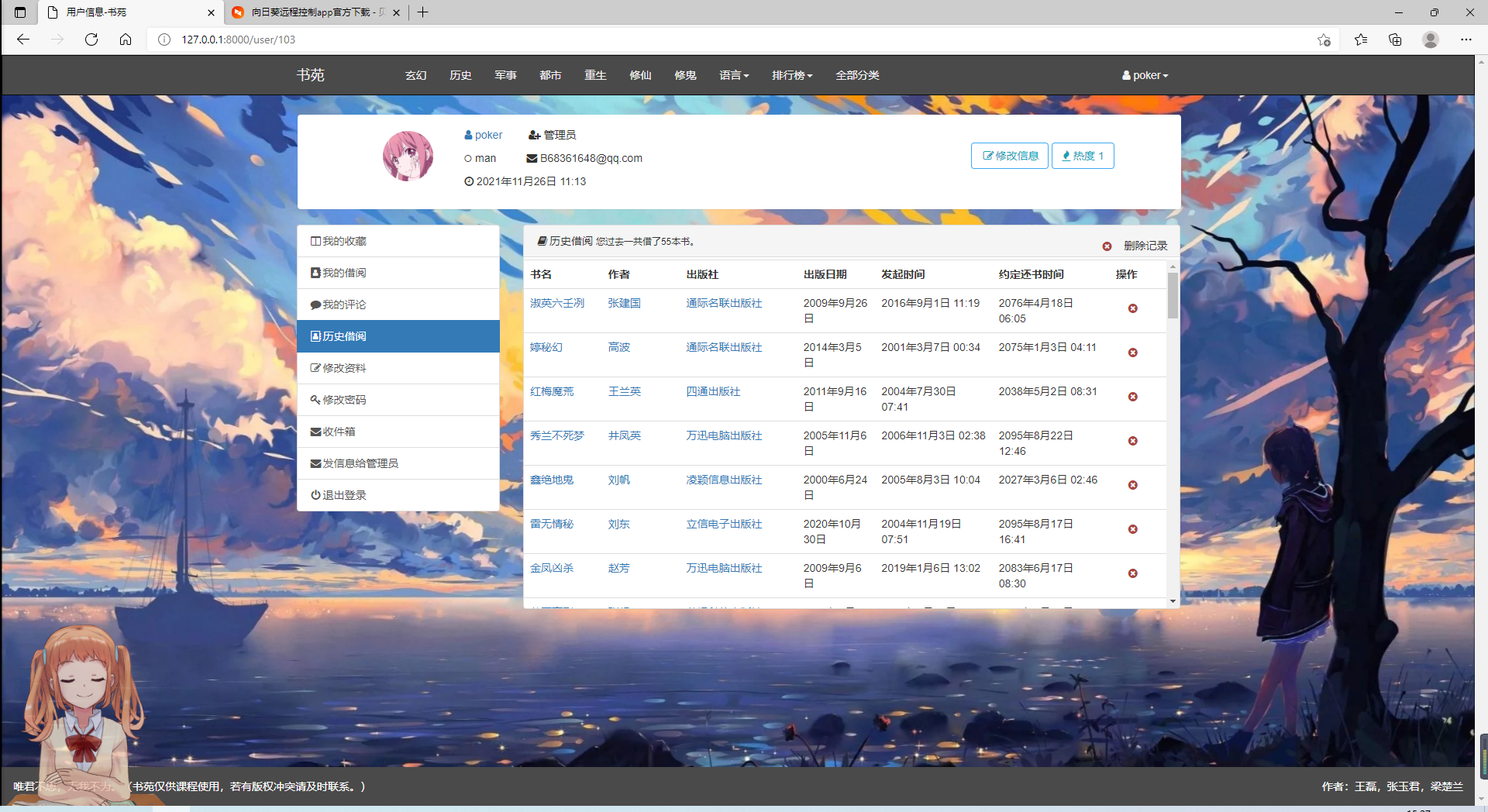
Task: Open browser collections
Action: coord(1395,40)
